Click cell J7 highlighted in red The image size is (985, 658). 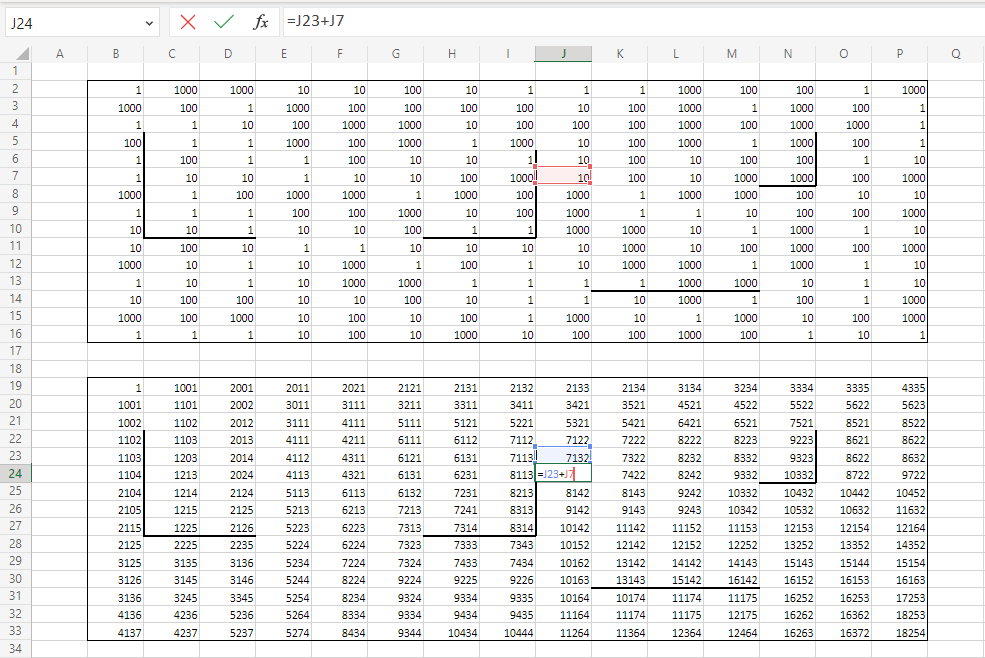tap(563, 177)
